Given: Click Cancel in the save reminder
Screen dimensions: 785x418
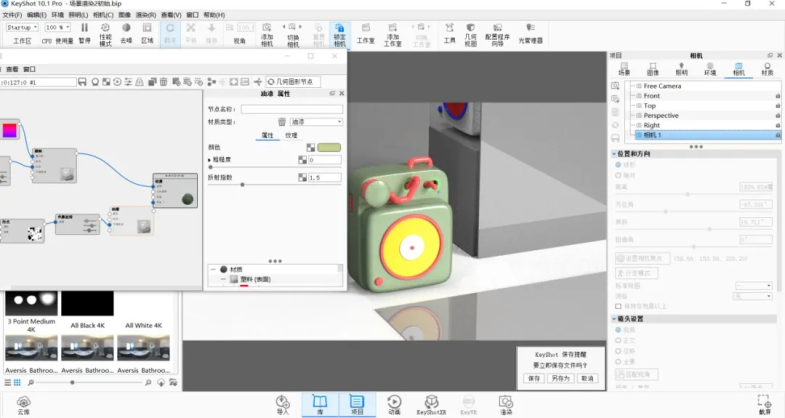Looking at the screenshot, I should (587, 378).
